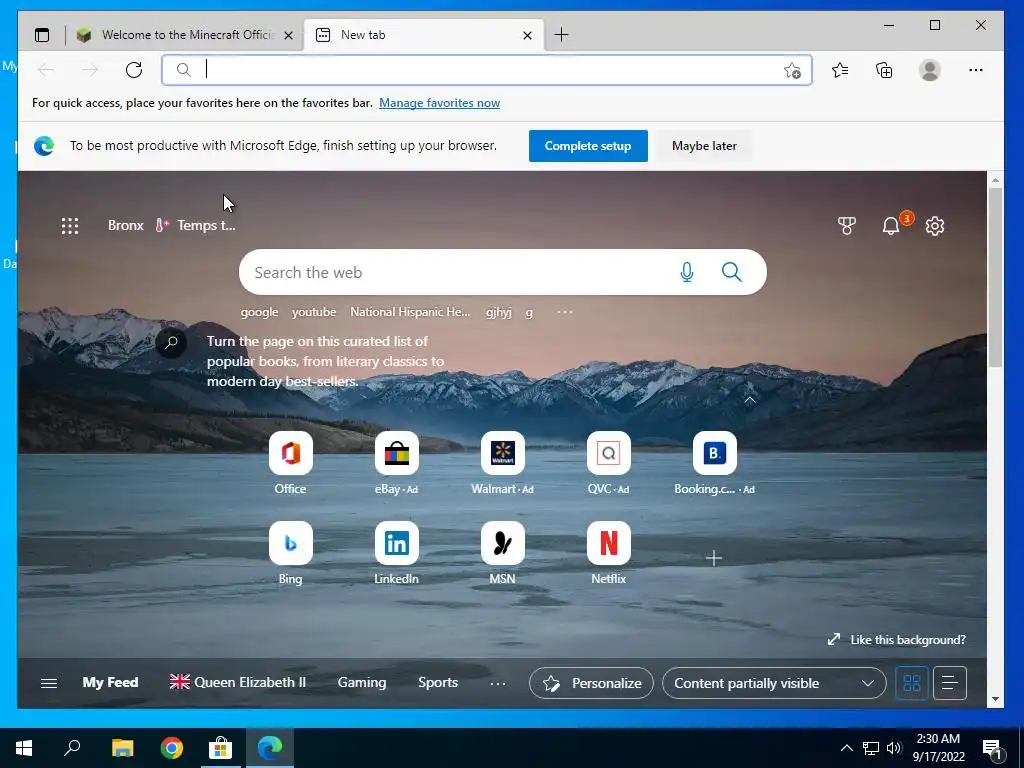Screen dimensions: 1024x768
Task: Select the My Feed tab
Action: [x=110, y=682]
